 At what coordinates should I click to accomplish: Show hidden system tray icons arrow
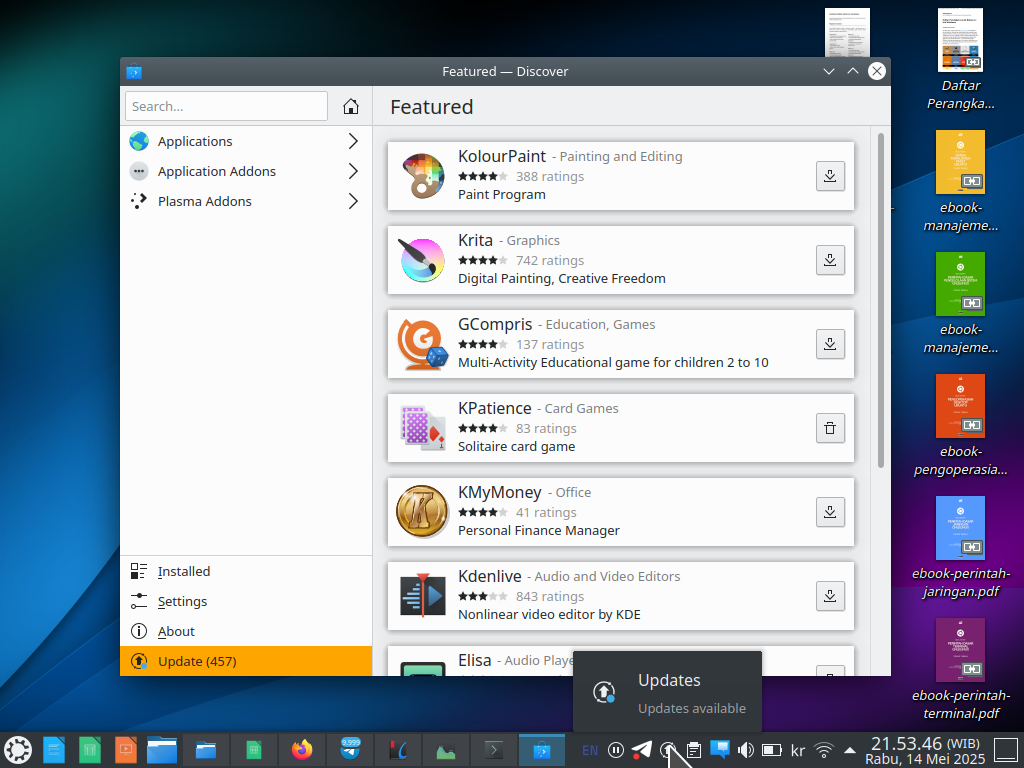pos(850,750)
